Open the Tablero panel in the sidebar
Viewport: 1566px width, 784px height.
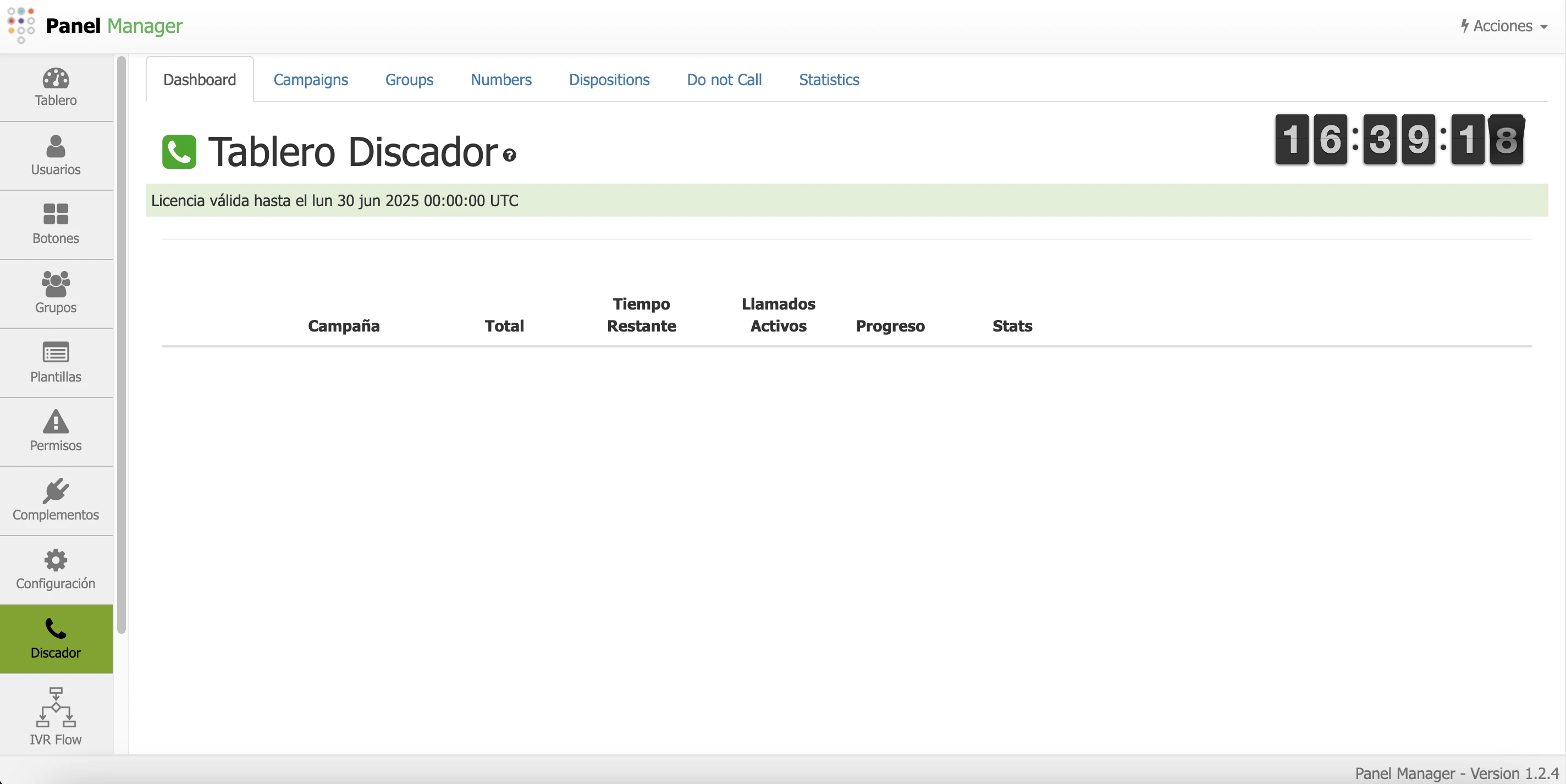pyautogui.click(x=56, y=87)
